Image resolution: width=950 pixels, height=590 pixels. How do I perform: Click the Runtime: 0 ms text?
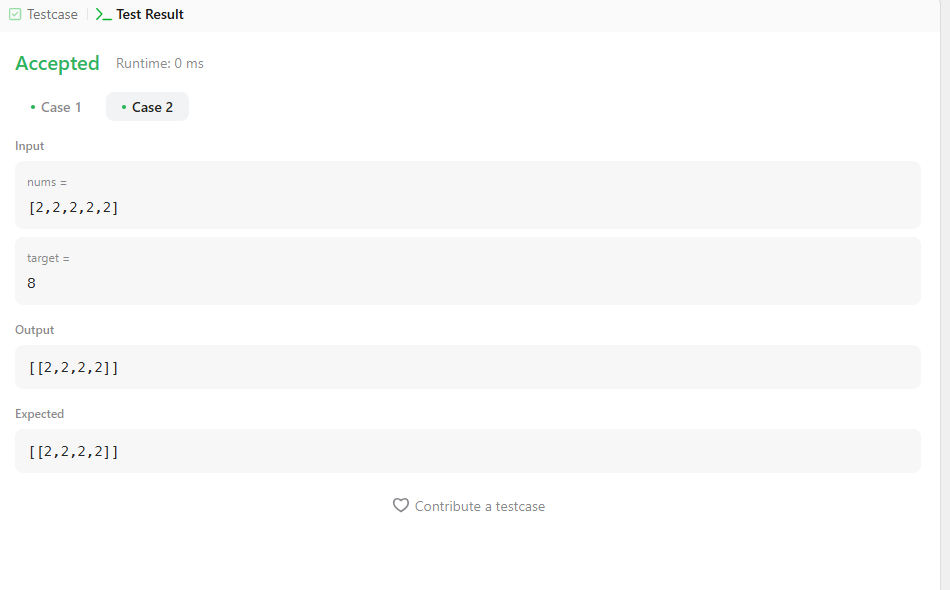[x=160, y=64]
